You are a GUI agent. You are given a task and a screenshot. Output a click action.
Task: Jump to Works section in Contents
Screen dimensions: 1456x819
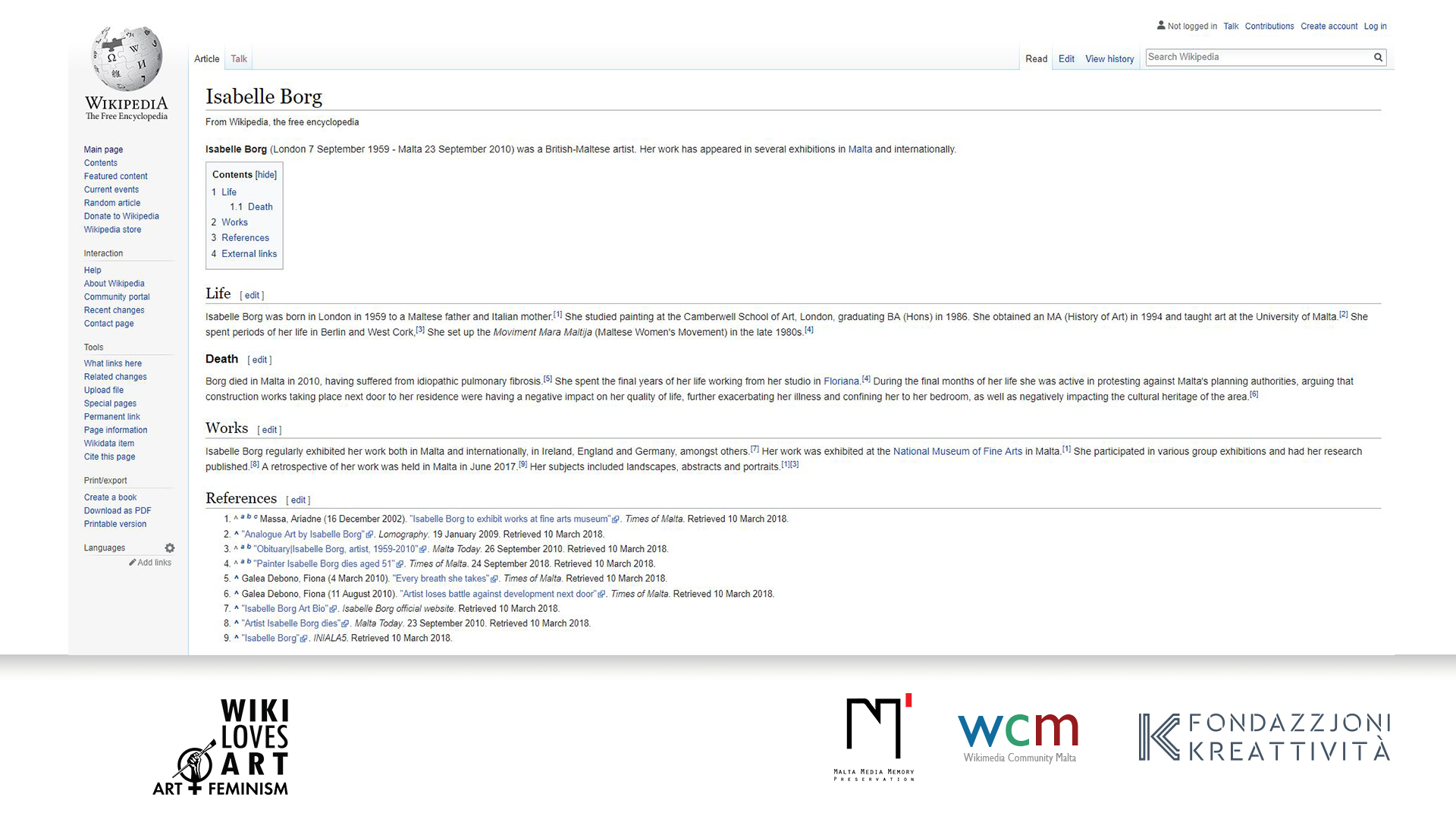coord(234,222)
